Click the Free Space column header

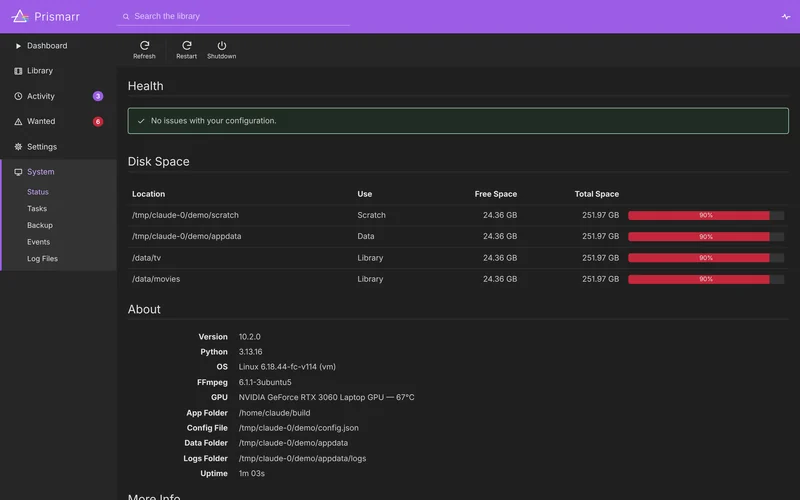[495, 194]
